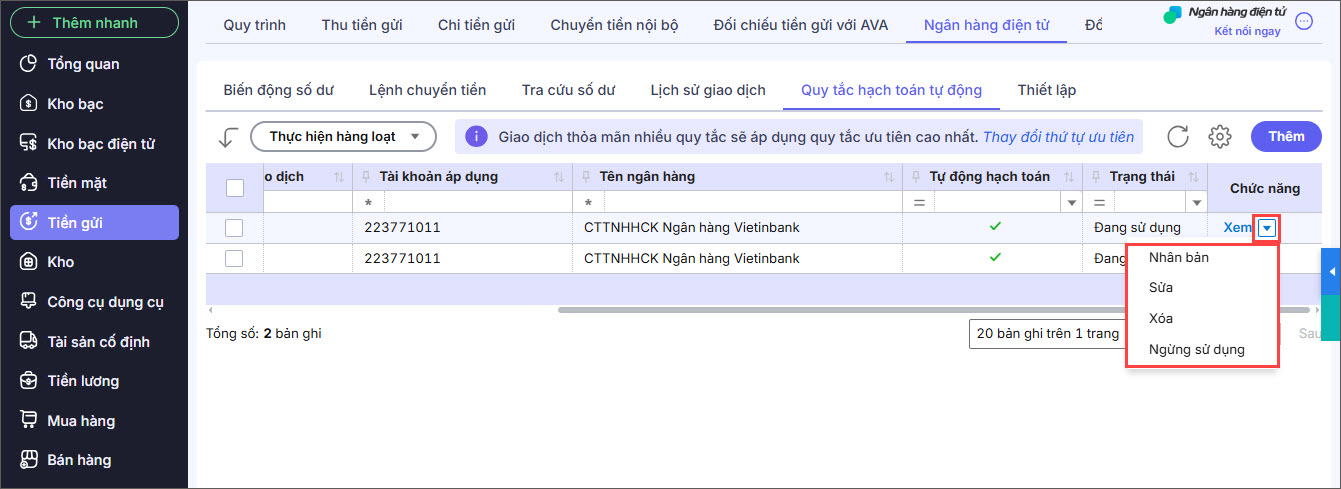The width and height of the screenshot is (1341, 489).
Task: Open Kho bạc điện tử module
Action: coord(100,143)
